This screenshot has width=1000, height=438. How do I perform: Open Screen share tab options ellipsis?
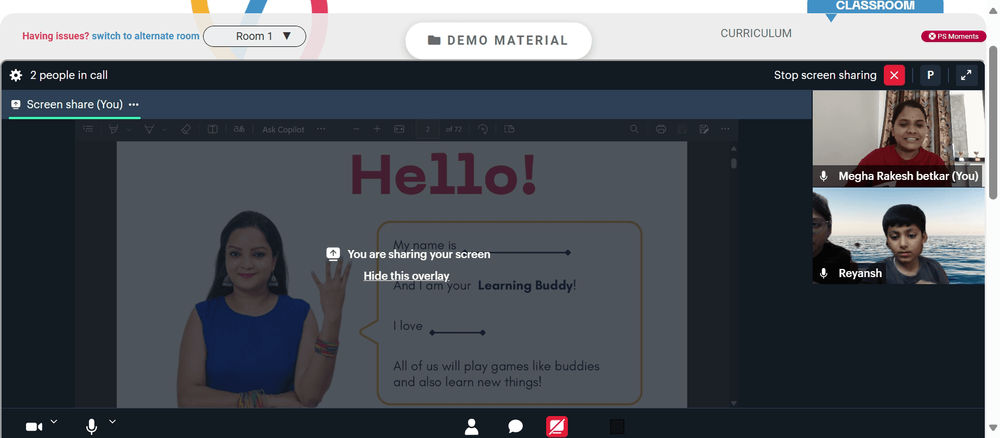pyautogui.click(x=134, y=105)
